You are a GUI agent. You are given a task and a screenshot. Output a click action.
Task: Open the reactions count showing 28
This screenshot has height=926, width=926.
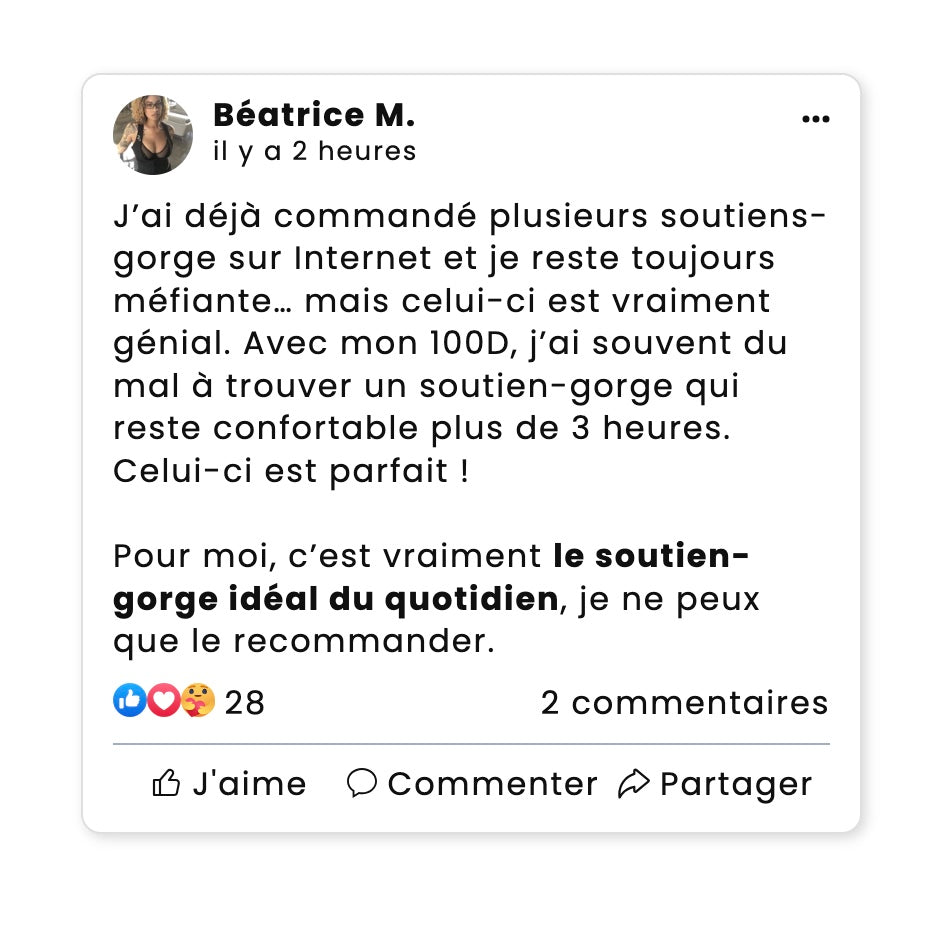245,703
